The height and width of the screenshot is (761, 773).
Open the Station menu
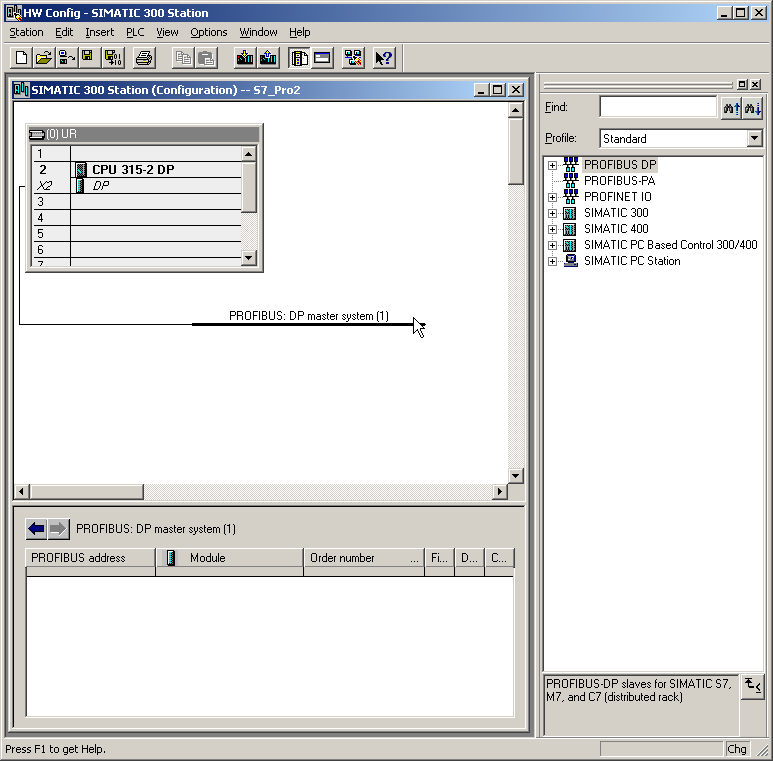pos(27,33)
